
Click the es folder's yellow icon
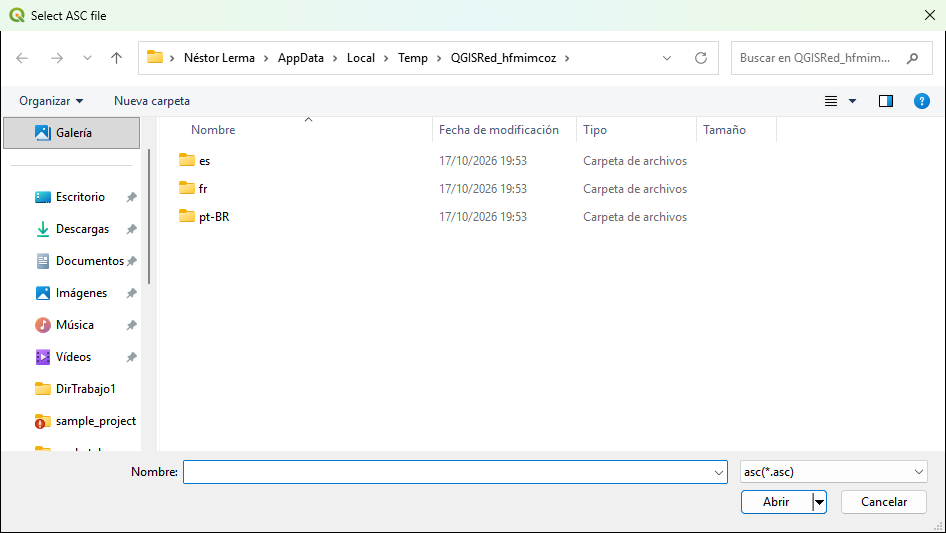187,159
